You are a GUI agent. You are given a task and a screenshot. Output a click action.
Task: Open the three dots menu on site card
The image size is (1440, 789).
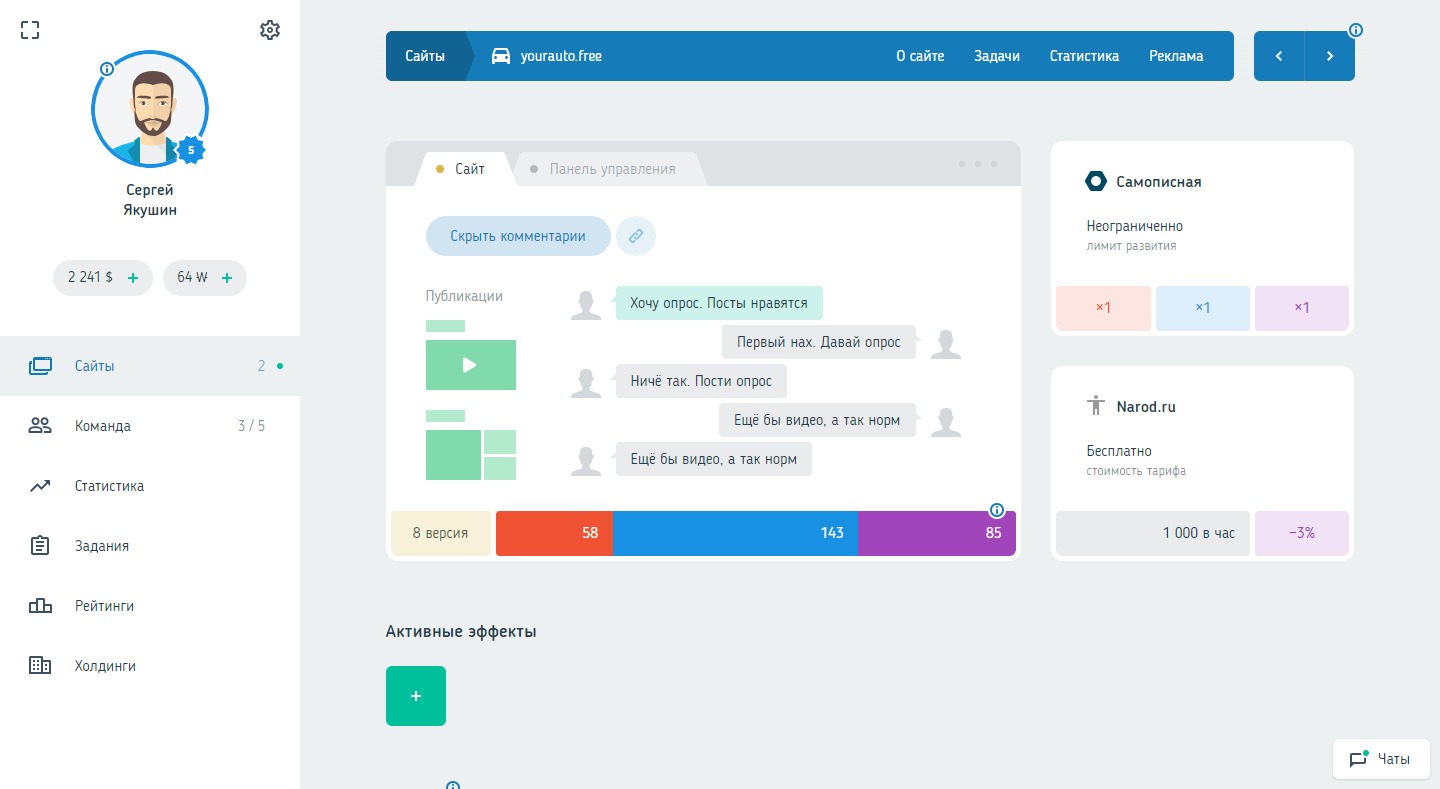click(977, 164)
